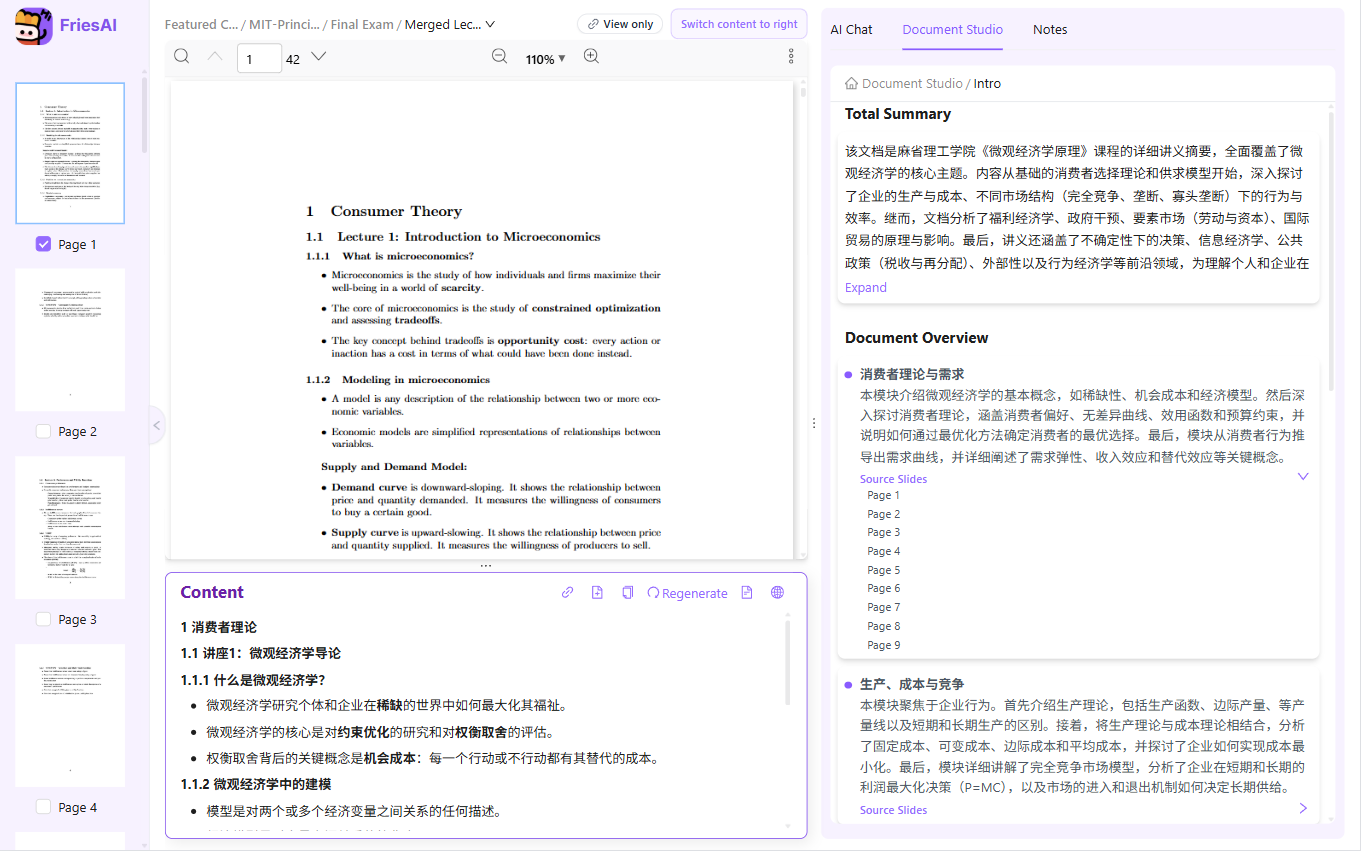The height and width of the screenshot is (851, 1361).
Task: Open the 110% zoom level dropdown
Action: click(546, 59)
